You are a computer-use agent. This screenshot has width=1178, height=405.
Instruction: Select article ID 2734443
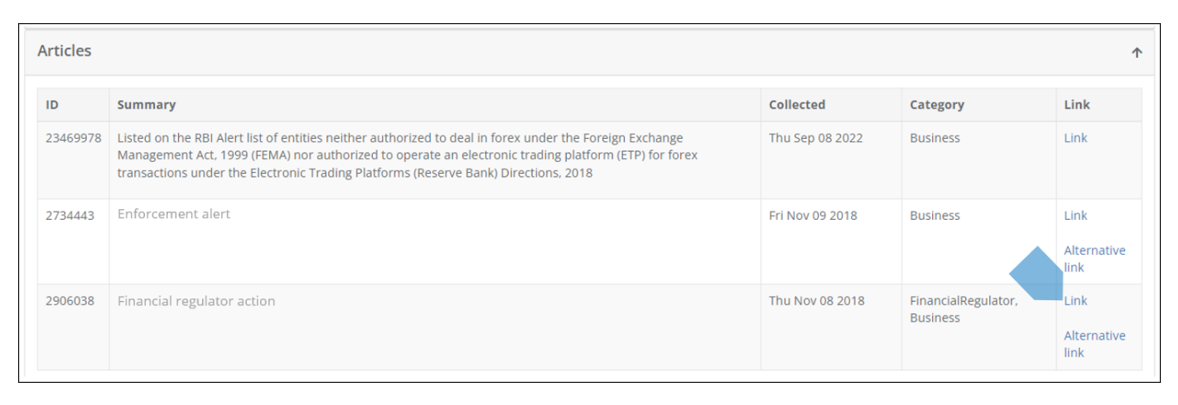[69, 215]
